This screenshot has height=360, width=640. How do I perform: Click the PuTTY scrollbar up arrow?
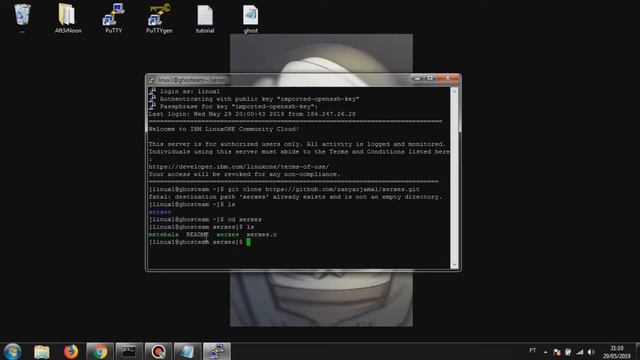[454, 91]
